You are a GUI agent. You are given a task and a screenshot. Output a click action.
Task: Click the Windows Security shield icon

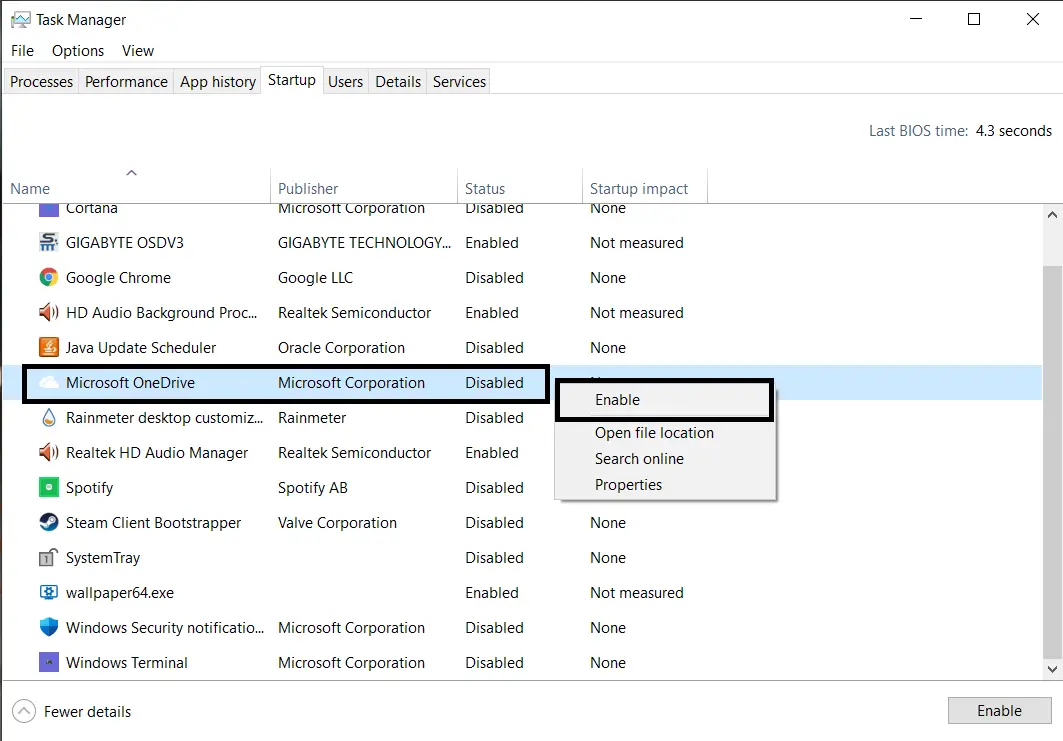coord(48,627)
